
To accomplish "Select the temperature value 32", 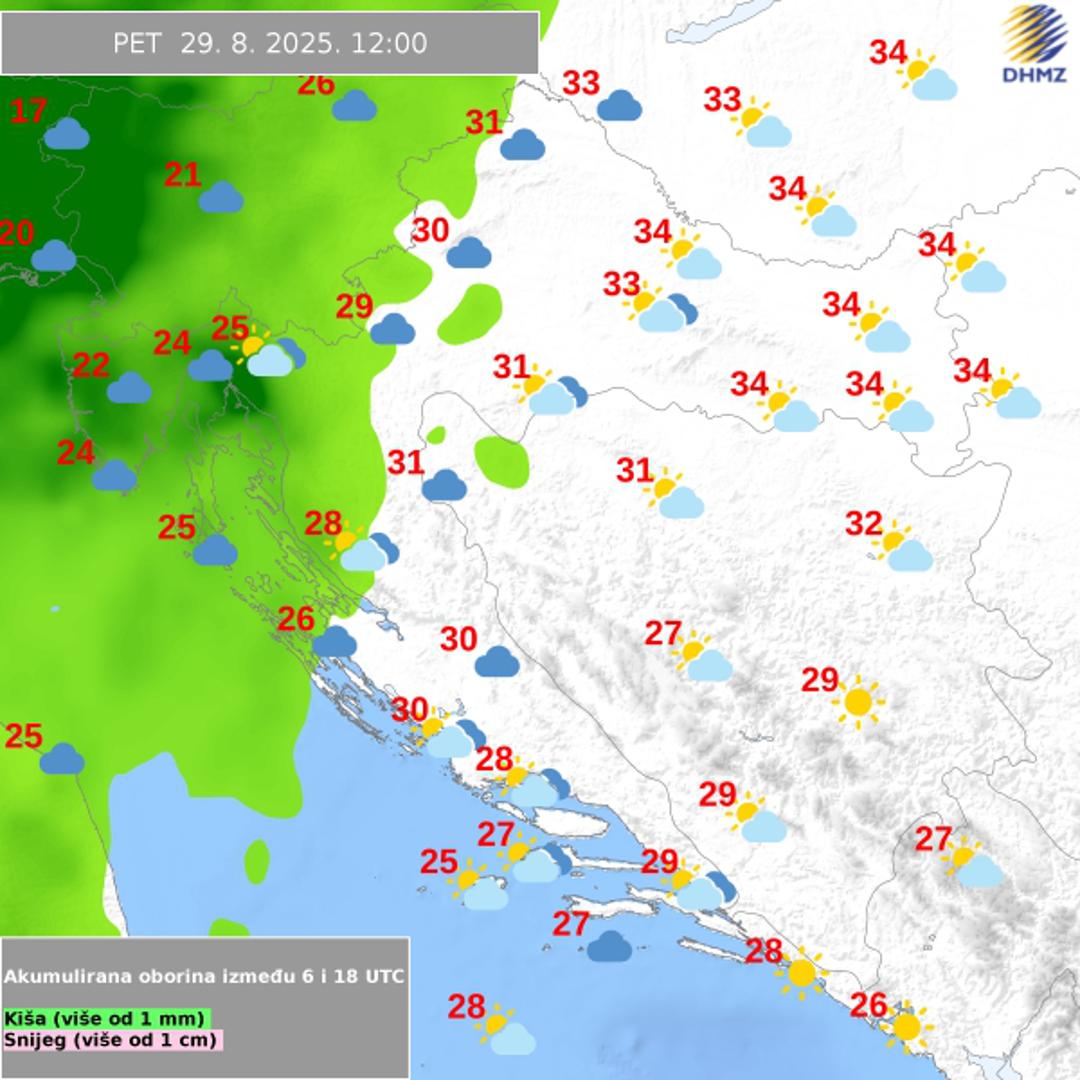I will tap(864, 523).
